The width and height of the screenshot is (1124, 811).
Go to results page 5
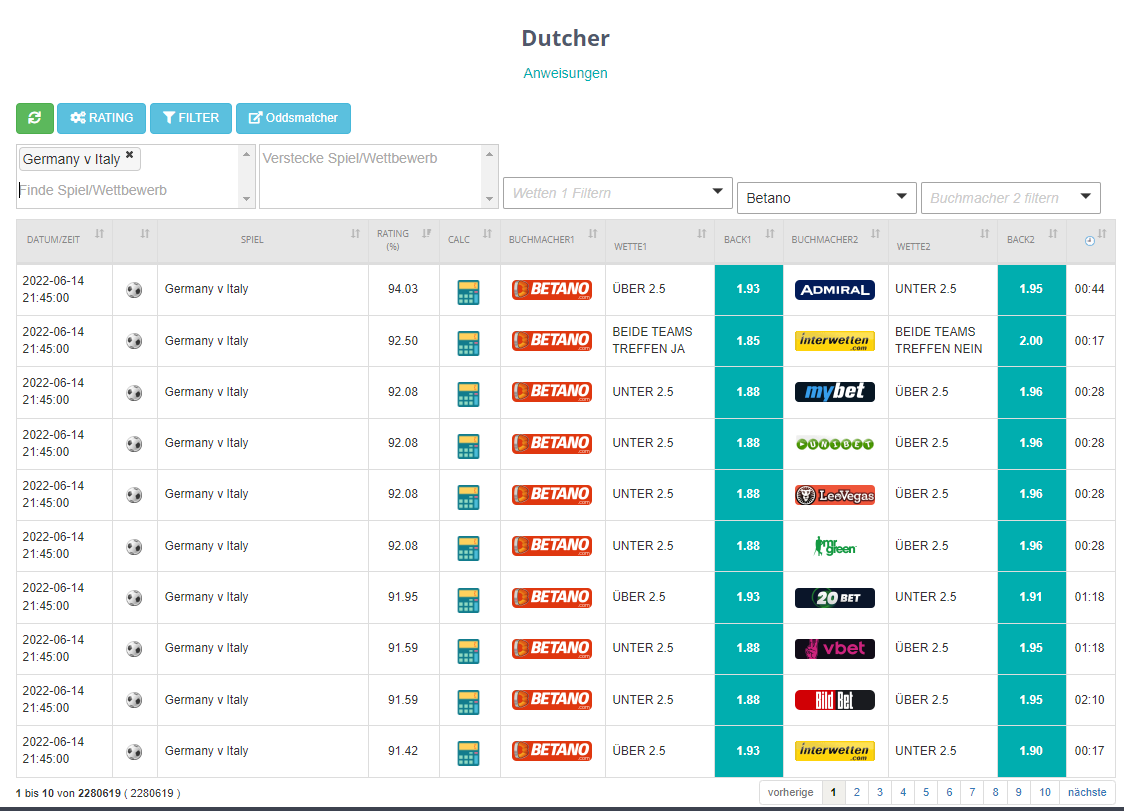click(x=926, y=792)
